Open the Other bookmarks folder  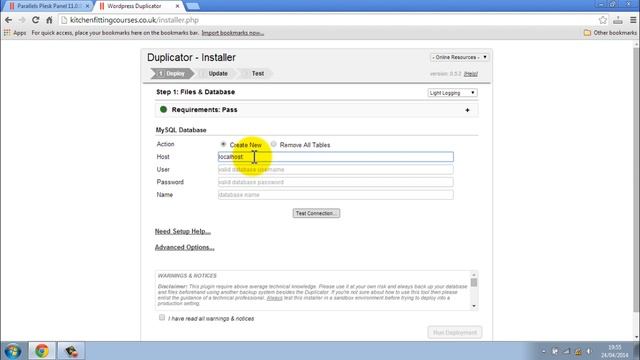click(610, 33)
